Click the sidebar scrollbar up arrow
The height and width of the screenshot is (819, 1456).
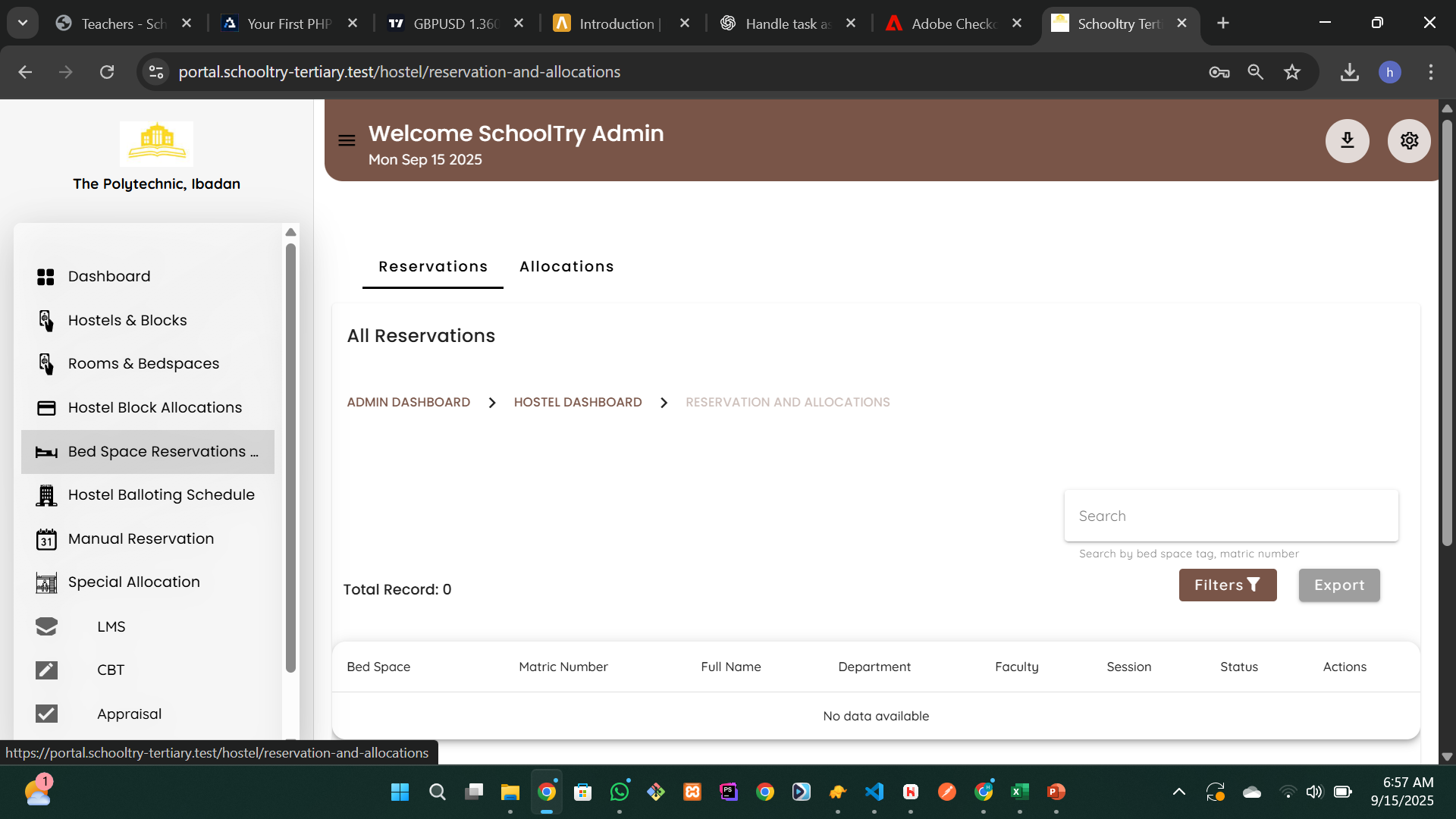coord(290,232)
